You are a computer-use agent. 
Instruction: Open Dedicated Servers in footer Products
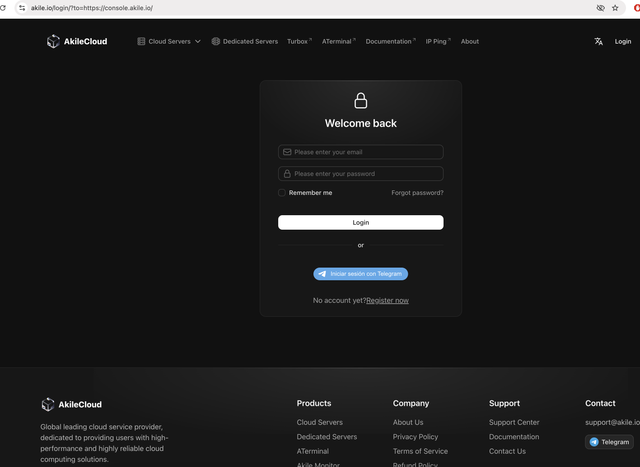coord(327,437)
